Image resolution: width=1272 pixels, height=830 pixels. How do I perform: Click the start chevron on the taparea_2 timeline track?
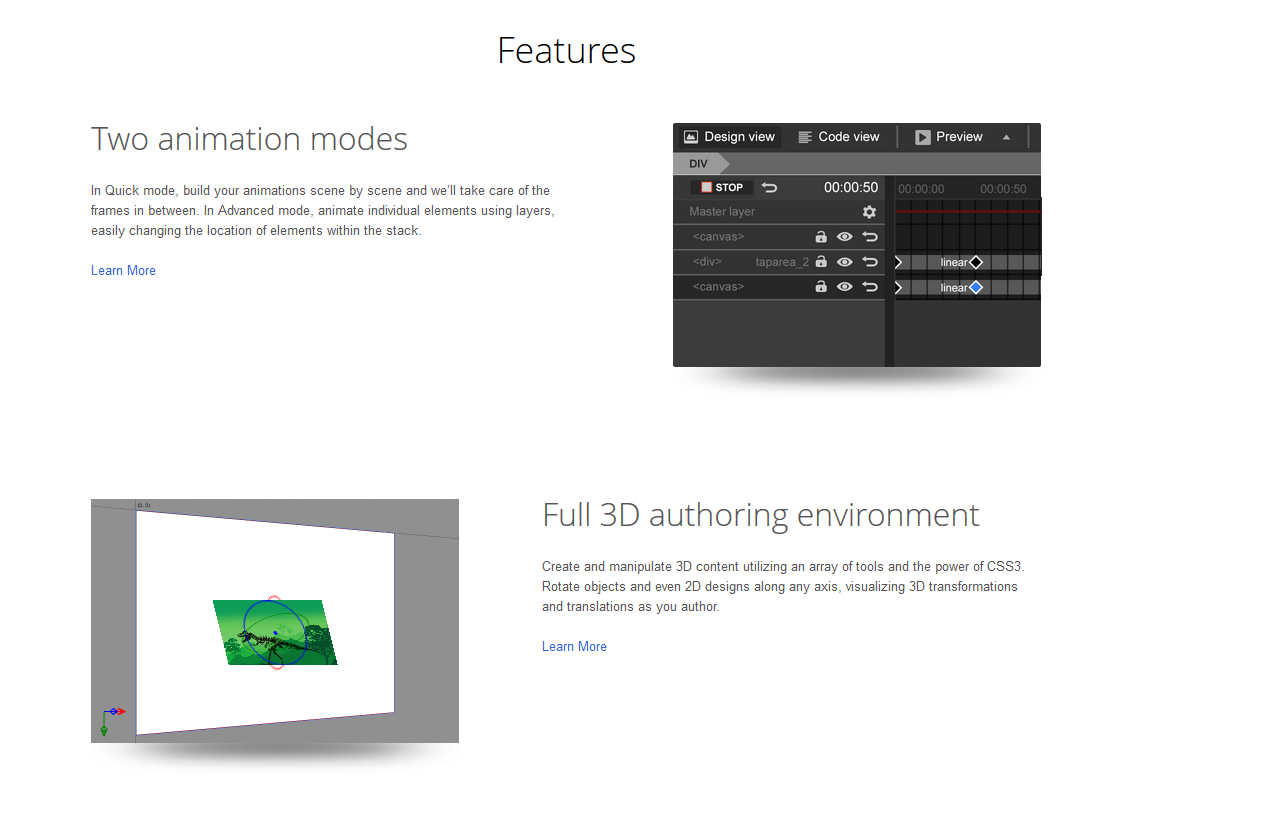point(898,262)
